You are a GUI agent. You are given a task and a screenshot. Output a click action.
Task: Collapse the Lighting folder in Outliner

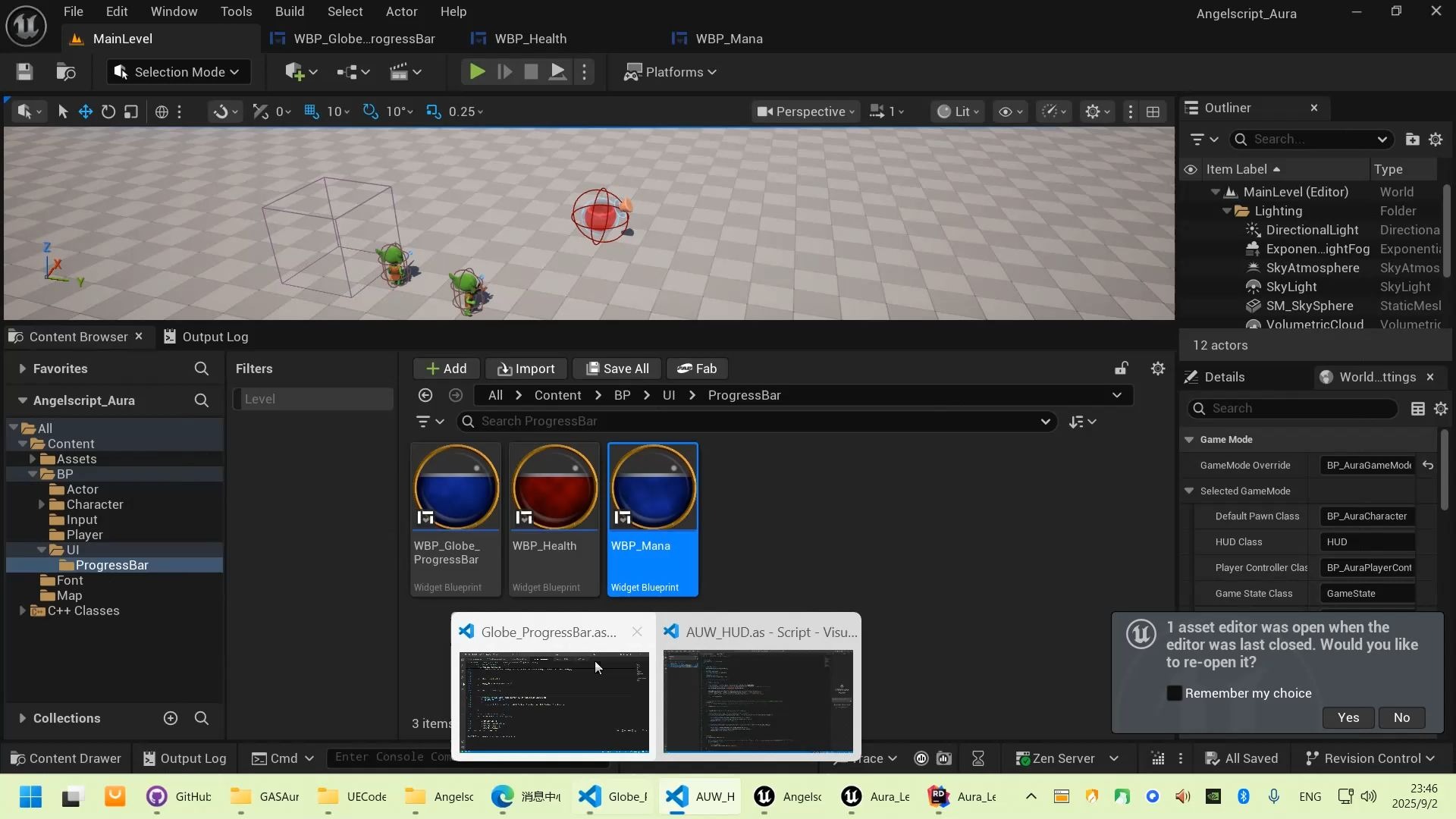tap(1227, 211)
